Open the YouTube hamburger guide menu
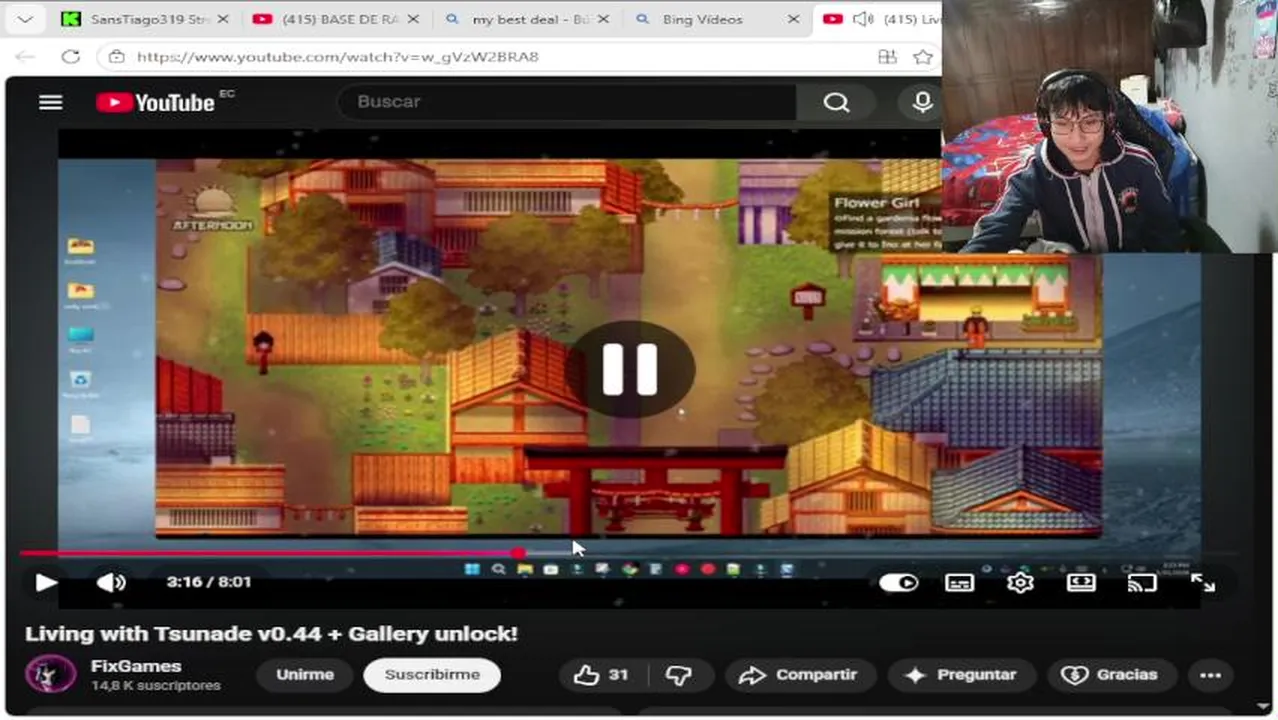The height and width of the screenshot is (720, 1278). [x=50, y=102]
